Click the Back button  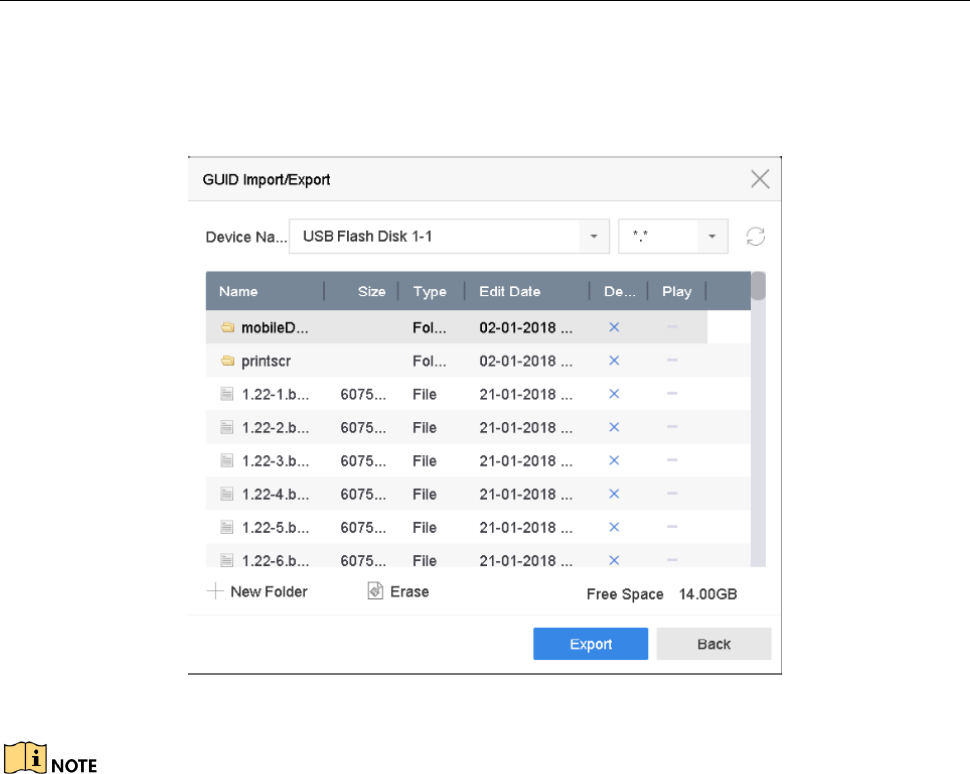click(713, 644)
